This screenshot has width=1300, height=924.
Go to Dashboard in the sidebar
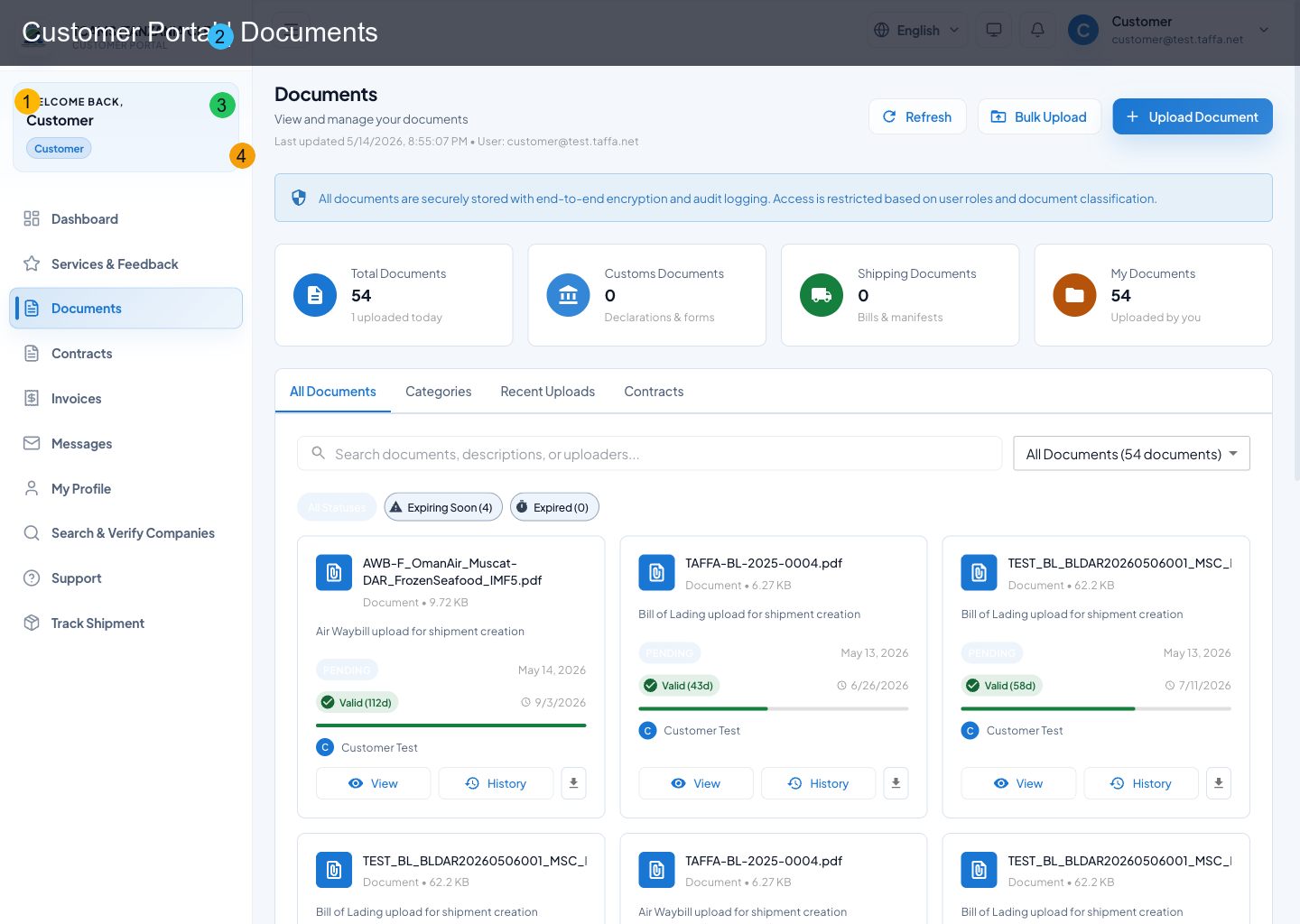pyautogui.click(x=125, y=218)
